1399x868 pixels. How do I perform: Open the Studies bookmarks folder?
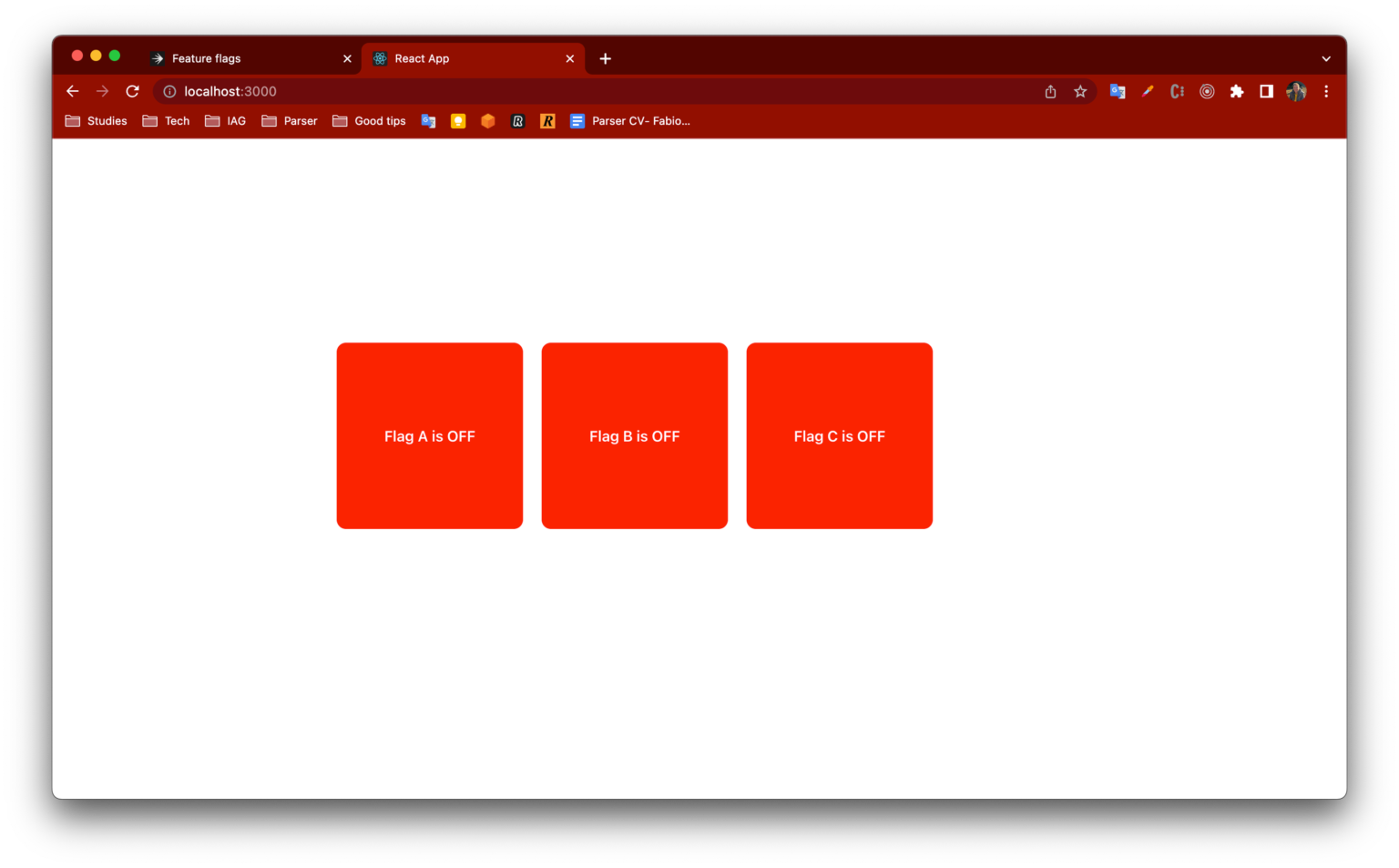point(97,121)
